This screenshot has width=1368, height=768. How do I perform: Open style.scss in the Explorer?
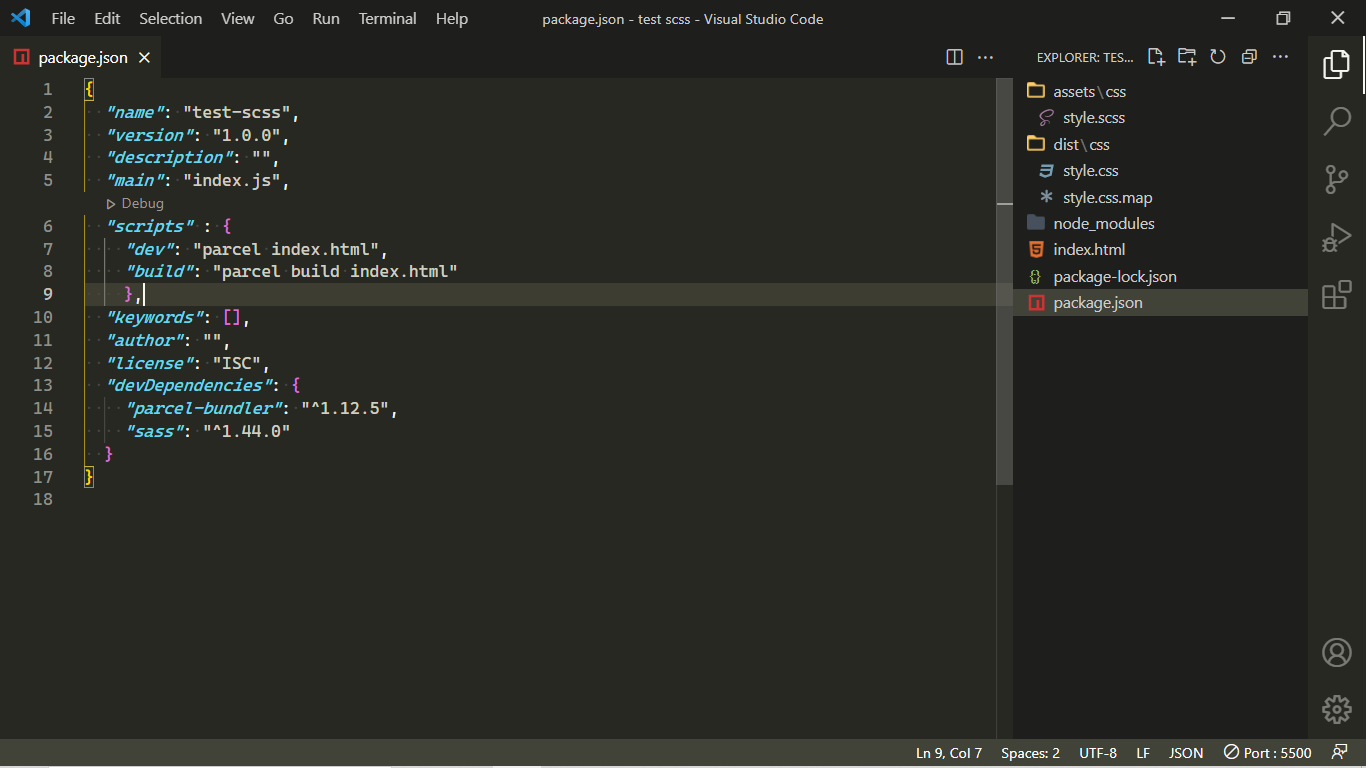tap(1160, 118)
